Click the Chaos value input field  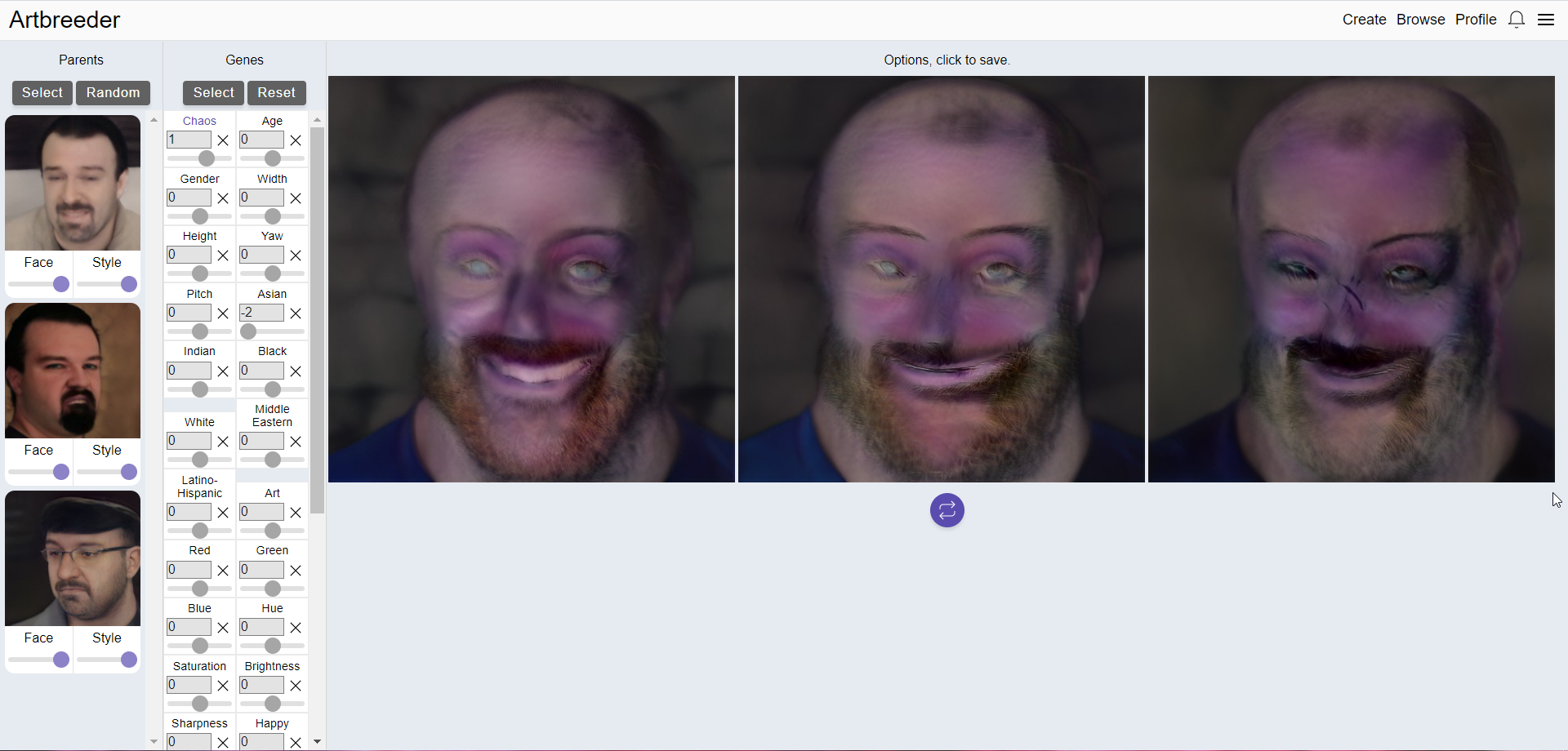coord(189,140)
